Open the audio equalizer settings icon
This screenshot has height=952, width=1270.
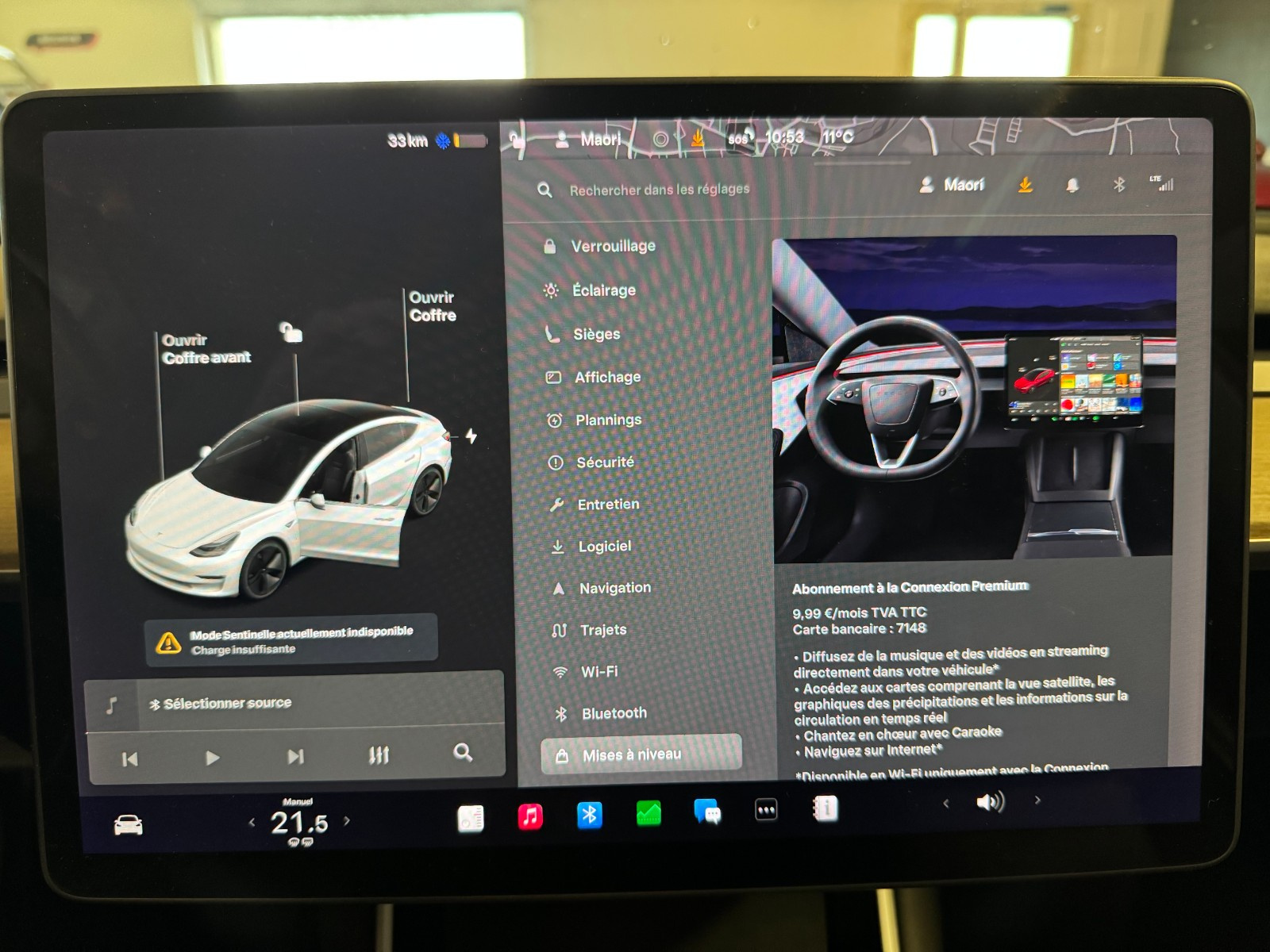click(379, 755)
